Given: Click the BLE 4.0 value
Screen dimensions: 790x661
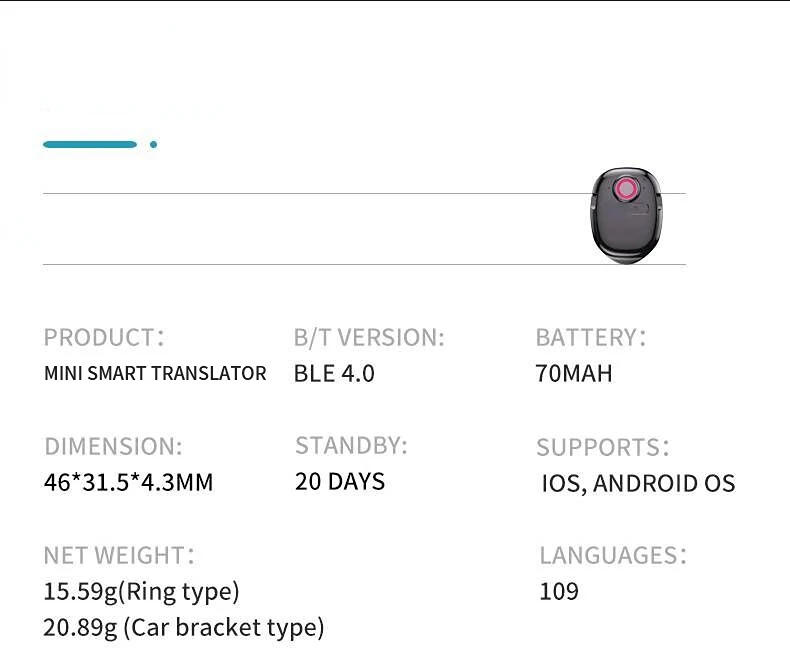Looking at the screenshot, I should [334, 373].
